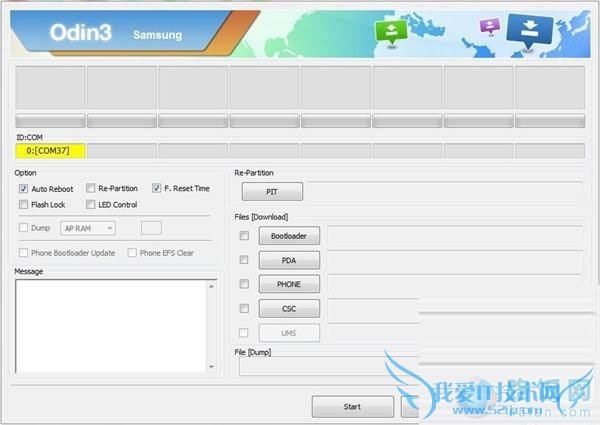This screenshot has height=425, width=600.
Task: Click the Odin3 logo text
Action: coord(80,33)
